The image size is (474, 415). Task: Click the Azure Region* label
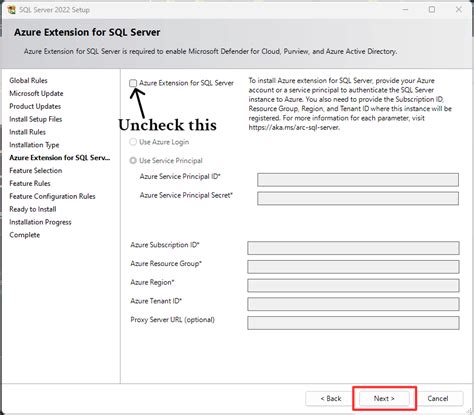(152, 282)
